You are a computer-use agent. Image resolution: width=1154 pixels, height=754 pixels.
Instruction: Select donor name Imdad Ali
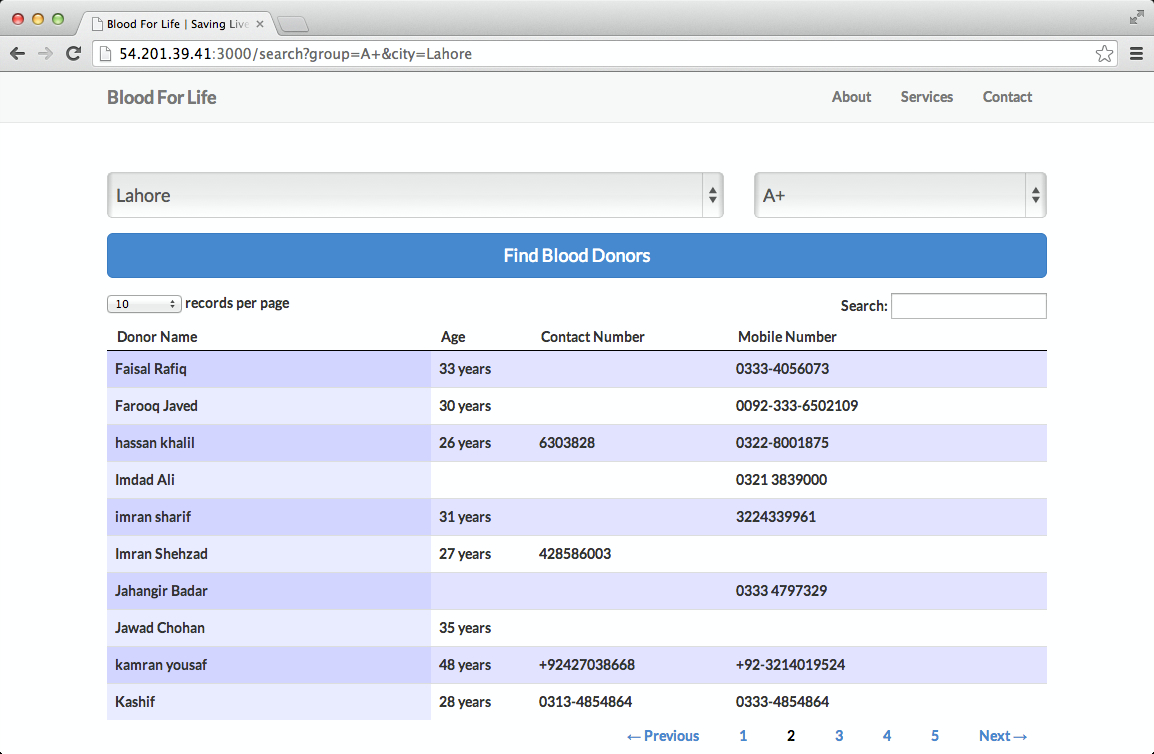[x=145, y=479]
